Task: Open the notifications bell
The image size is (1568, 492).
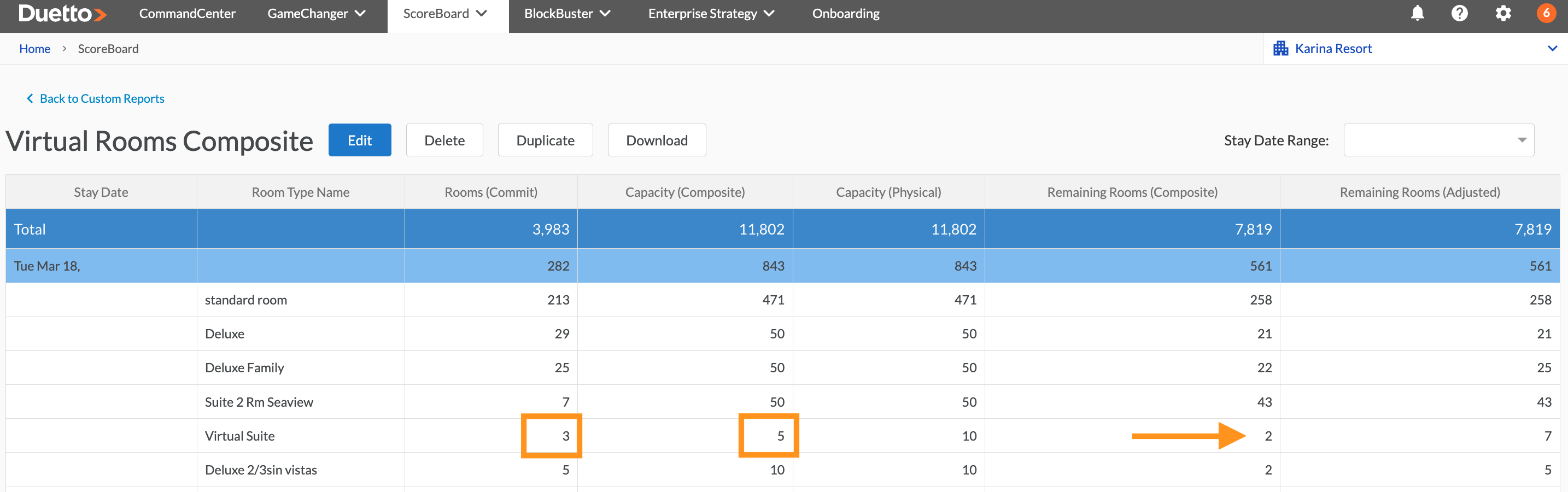Action: tap(1417, 14)
